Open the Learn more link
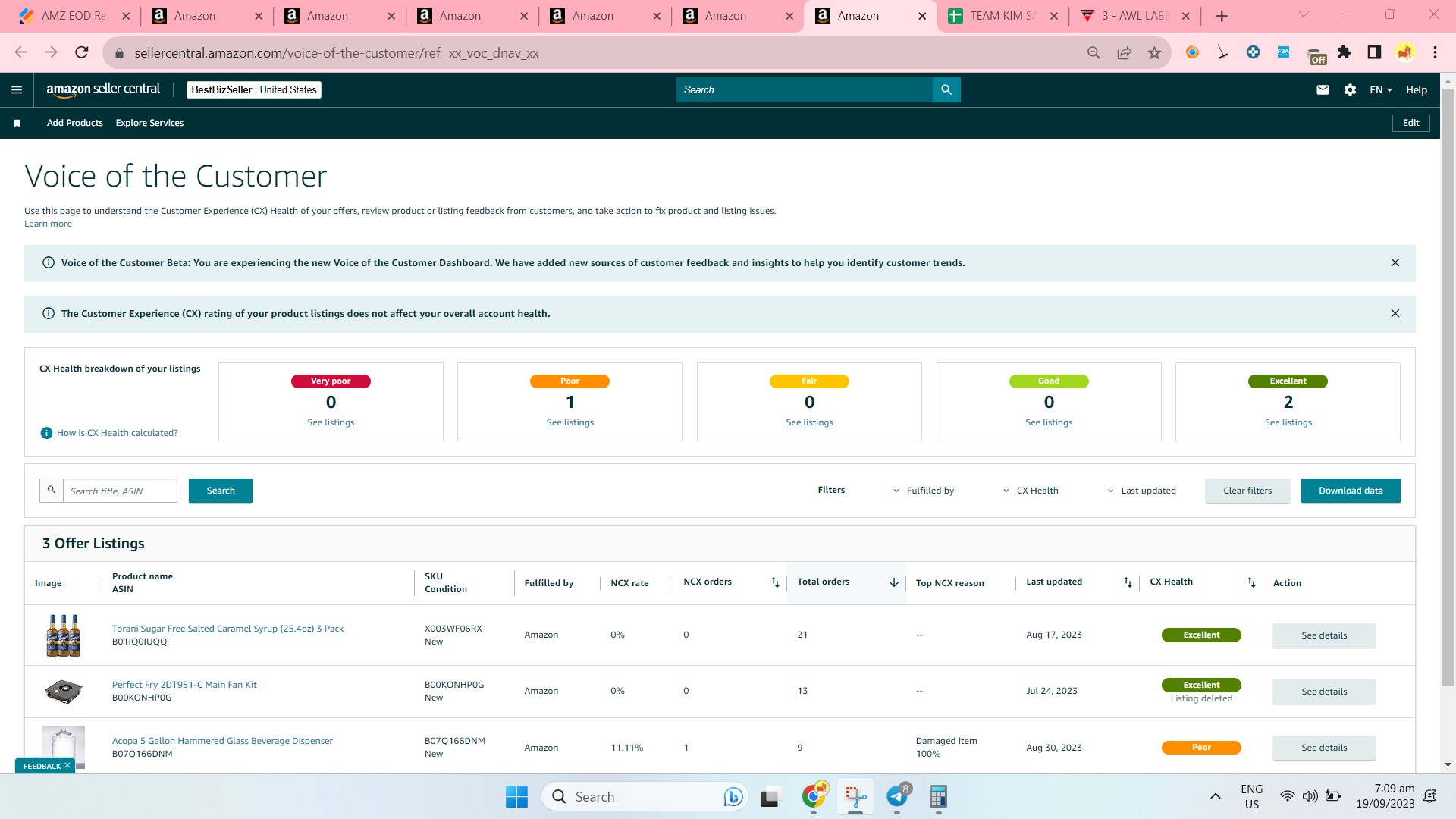This screenshot has width=1456, height=819. 48,224
